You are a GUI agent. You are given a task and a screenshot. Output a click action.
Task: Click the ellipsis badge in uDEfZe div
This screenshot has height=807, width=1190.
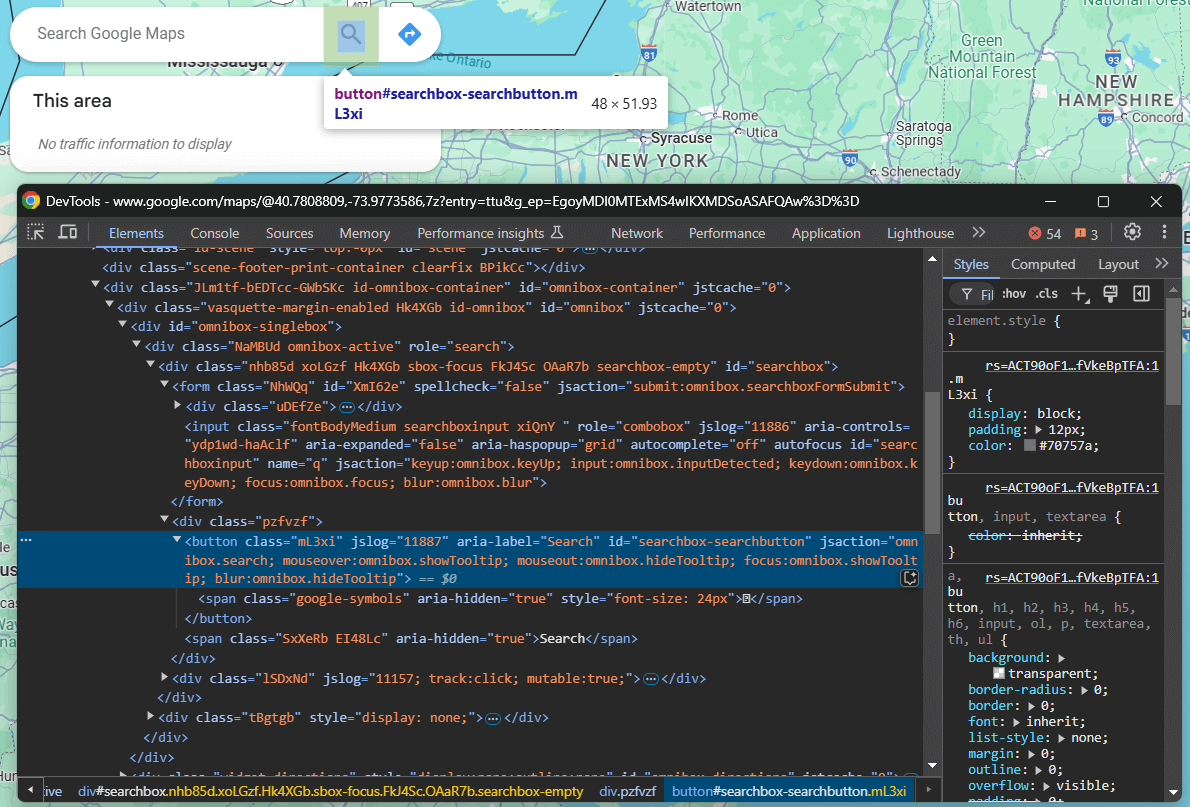pyautogui.click(x=348, y=407)
